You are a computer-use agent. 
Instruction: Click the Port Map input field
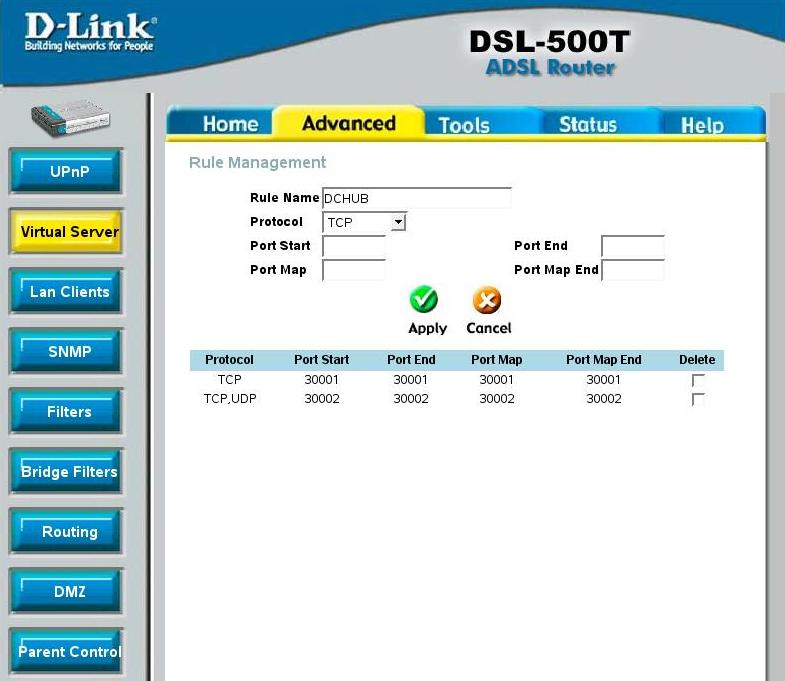(x=353, y=270)
